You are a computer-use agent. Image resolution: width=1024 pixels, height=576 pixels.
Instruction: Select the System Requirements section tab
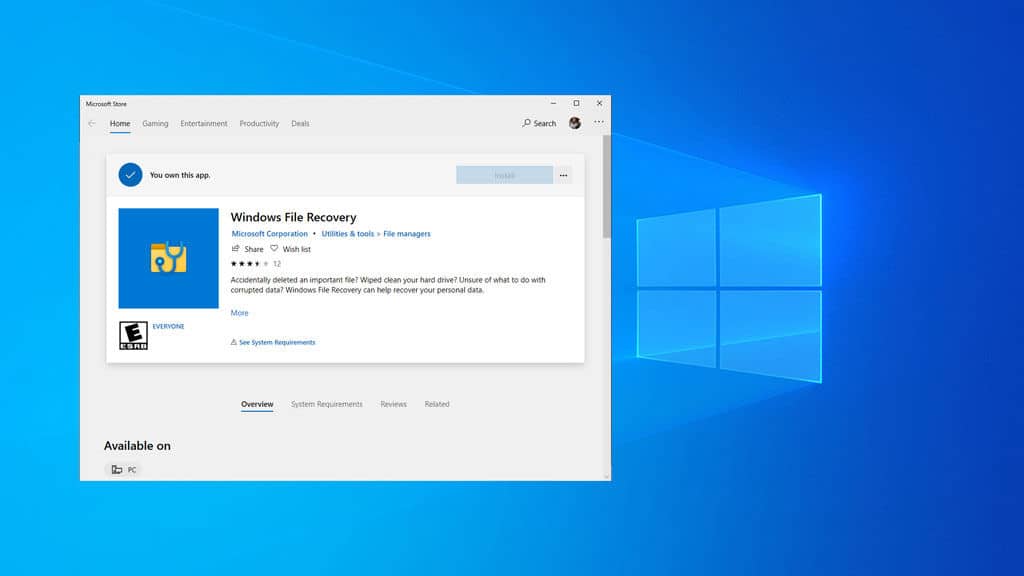tap(327, 404)
